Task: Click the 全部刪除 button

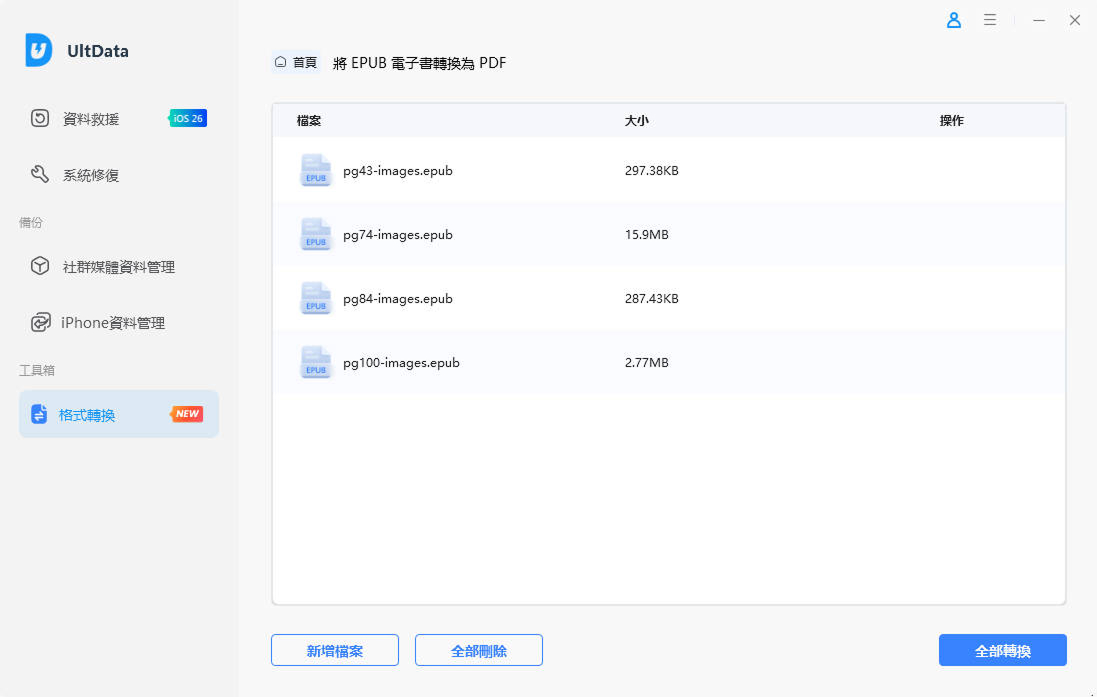Action: 479,650
